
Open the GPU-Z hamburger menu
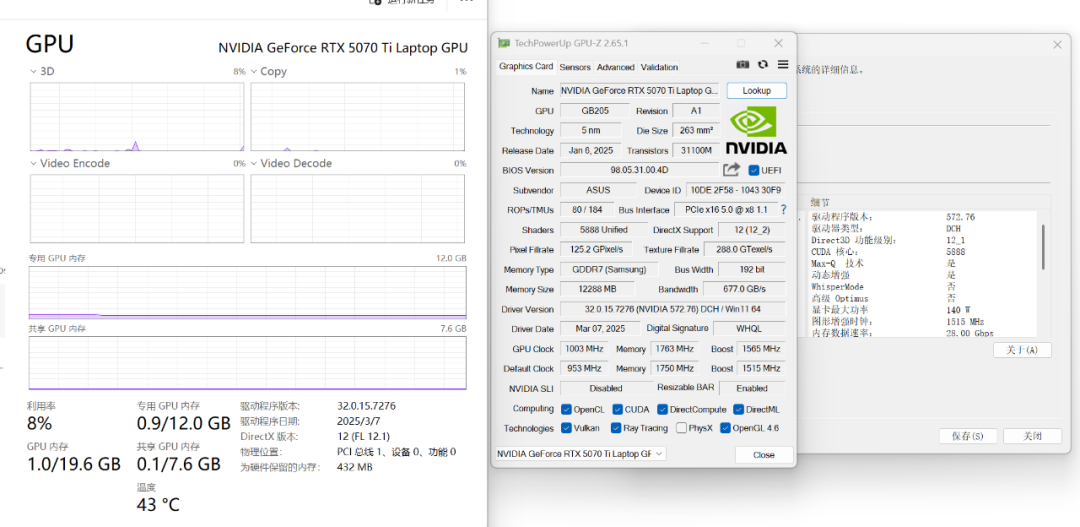pyautogui.click(x=782, y=64)
